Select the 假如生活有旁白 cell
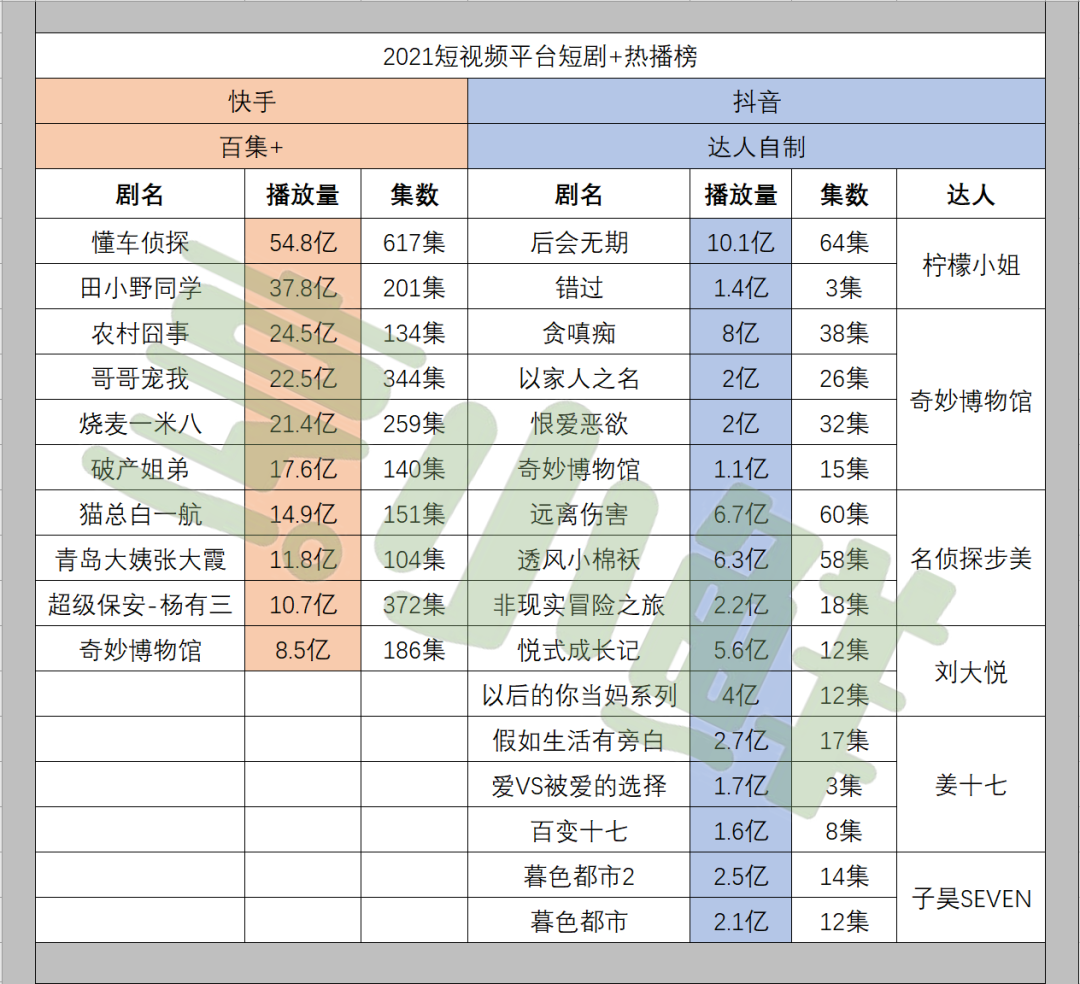The image size is (1080, 984). [x=579, y=740]
